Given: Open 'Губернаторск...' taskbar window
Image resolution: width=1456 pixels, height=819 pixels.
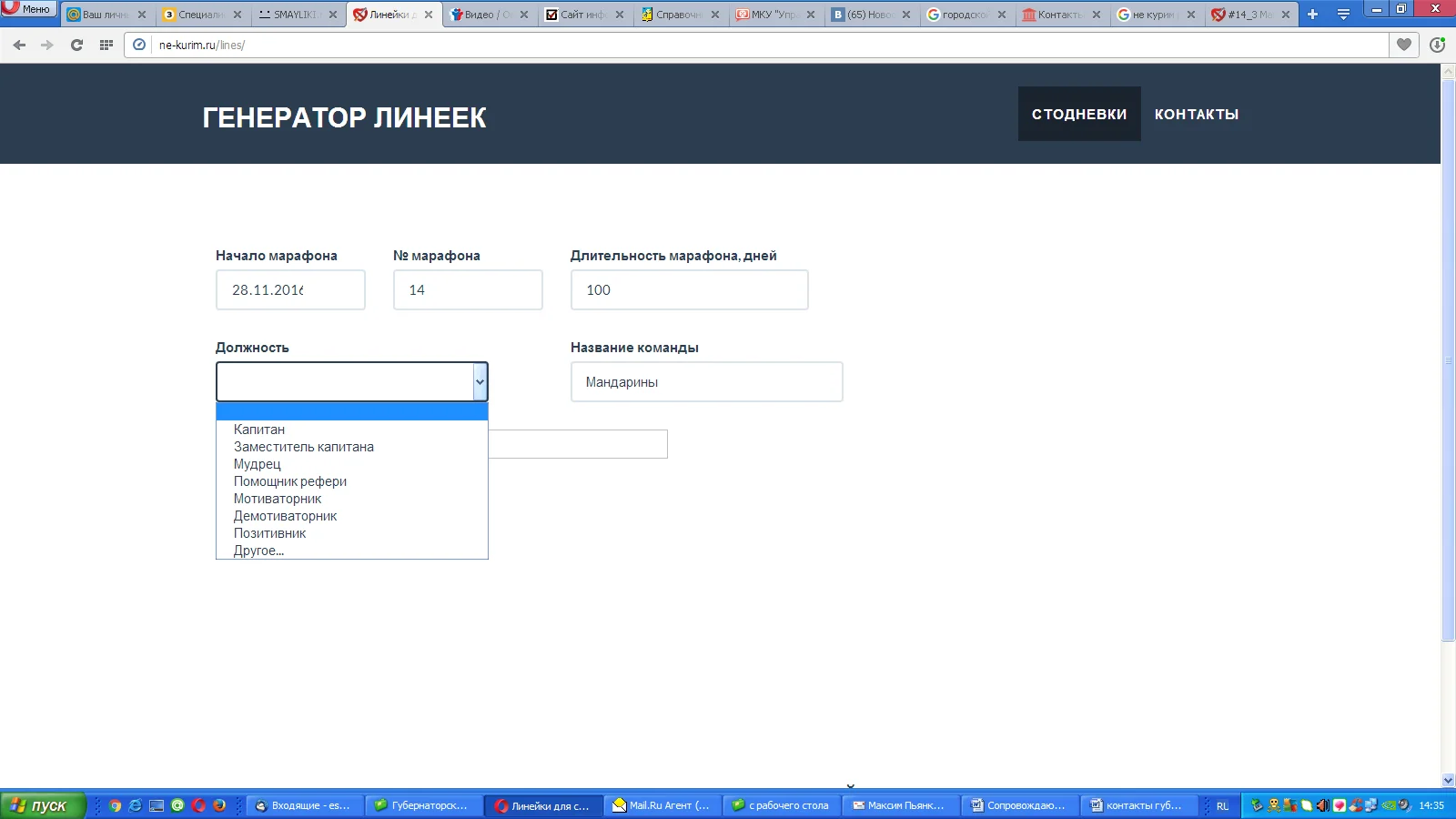Looking at the screenshot, I should point(424,805).
